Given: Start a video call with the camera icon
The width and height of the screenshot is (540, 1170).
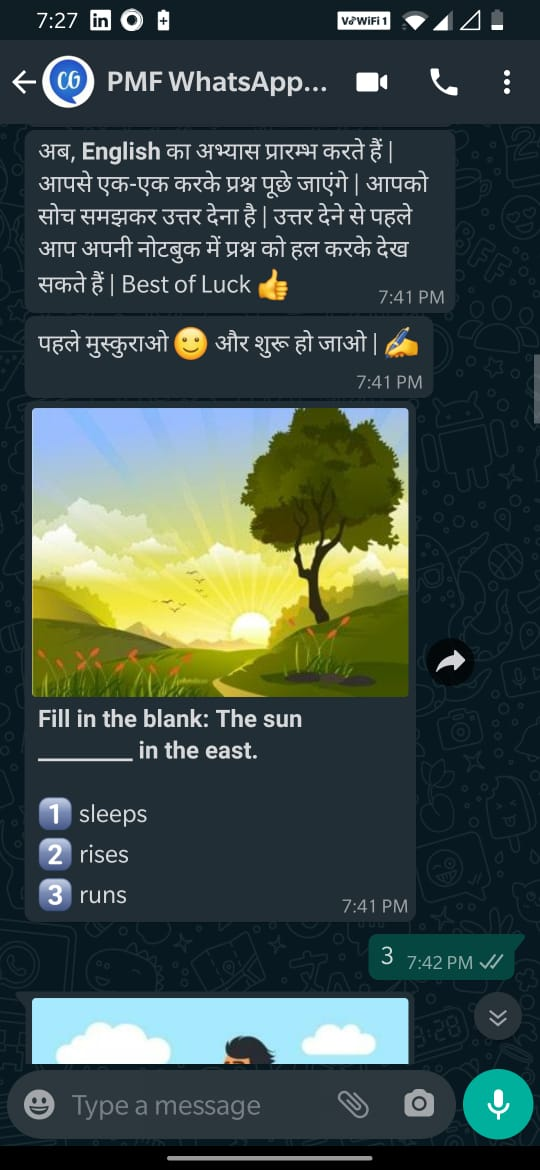Looking at the screenshot, I should click(x=371, y=82).
